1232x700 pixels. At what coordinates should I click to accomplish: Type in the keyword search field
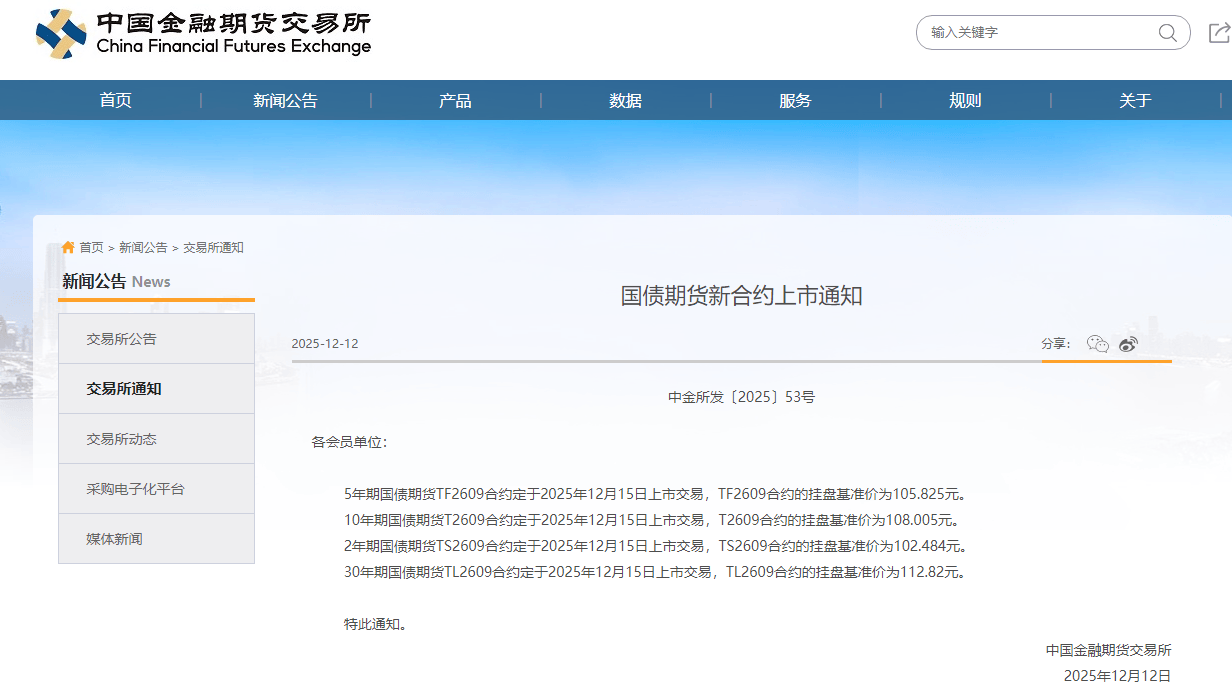pyautogui.click(x=1040, y=33)
